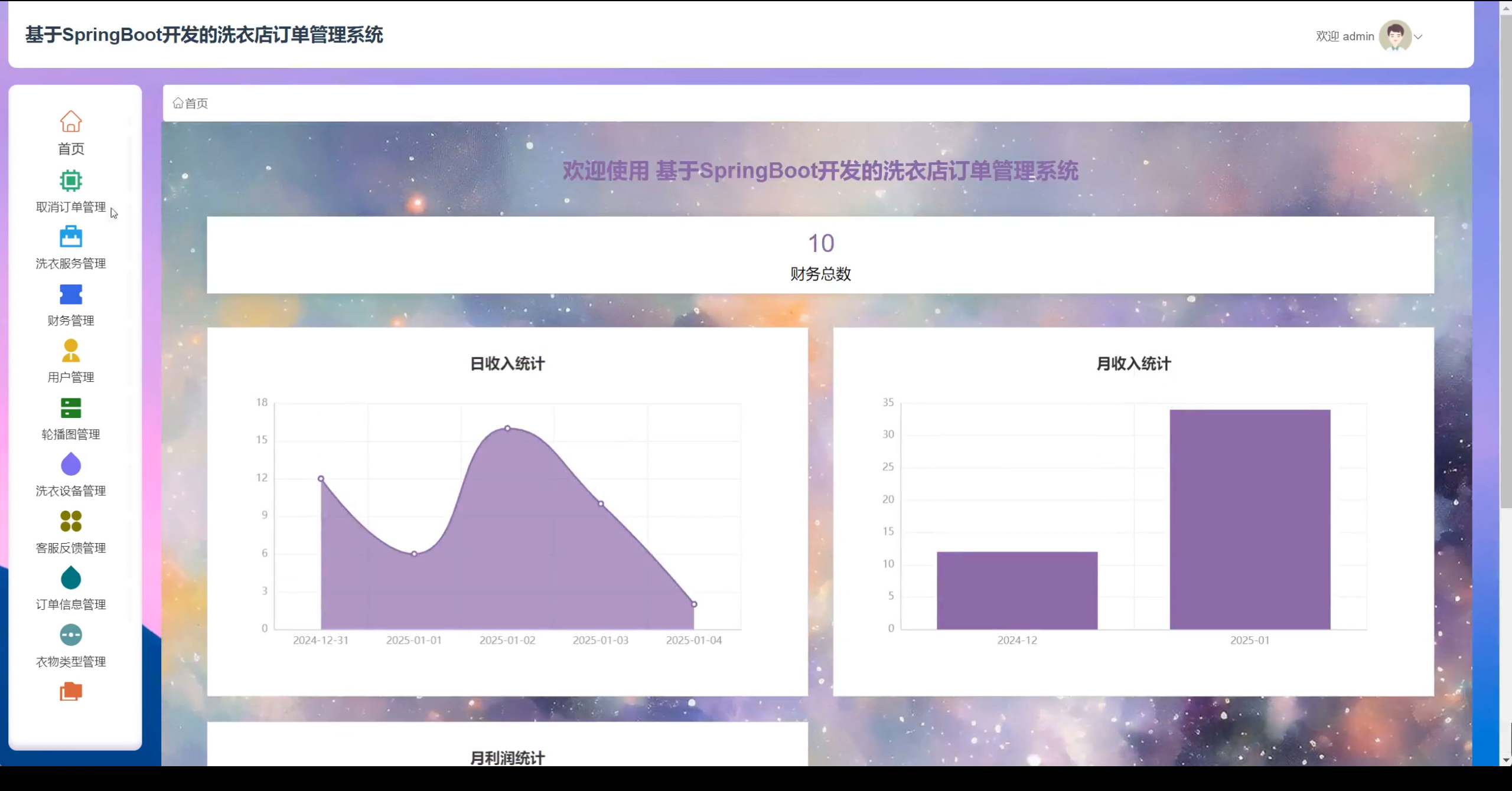This screenshot has width=1512, height=791.
Task: Click the 2025-01 axis label in monthly chart
Action: point(1250,640)
